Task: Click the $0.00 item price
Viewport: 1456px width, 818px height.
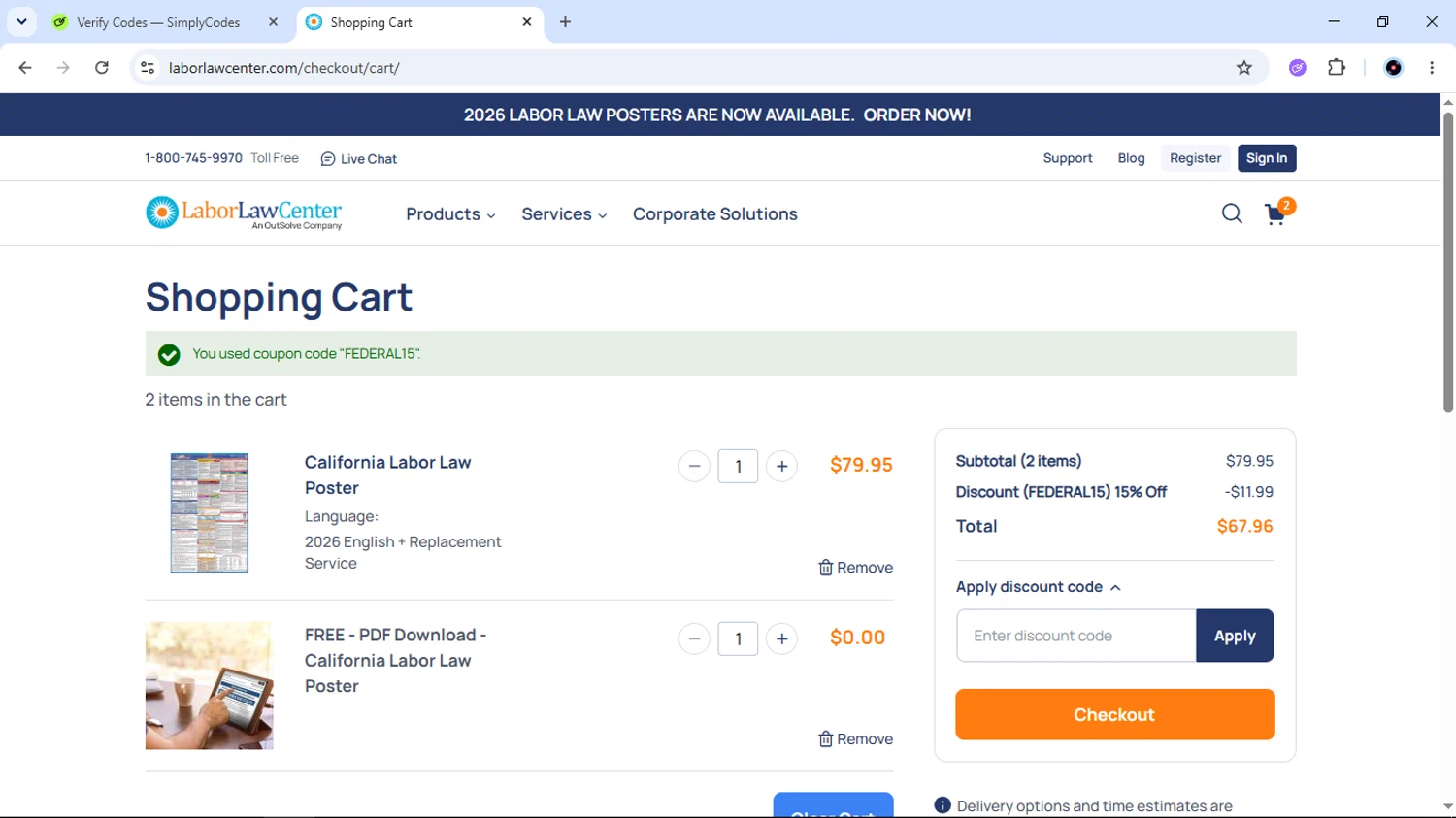Action: click(857, 638)
